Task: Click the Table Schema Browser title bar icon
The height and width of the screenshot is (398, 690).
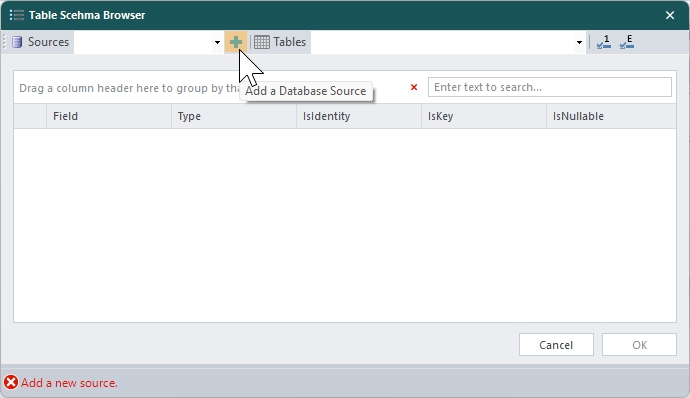Action: tap(17, 15)
